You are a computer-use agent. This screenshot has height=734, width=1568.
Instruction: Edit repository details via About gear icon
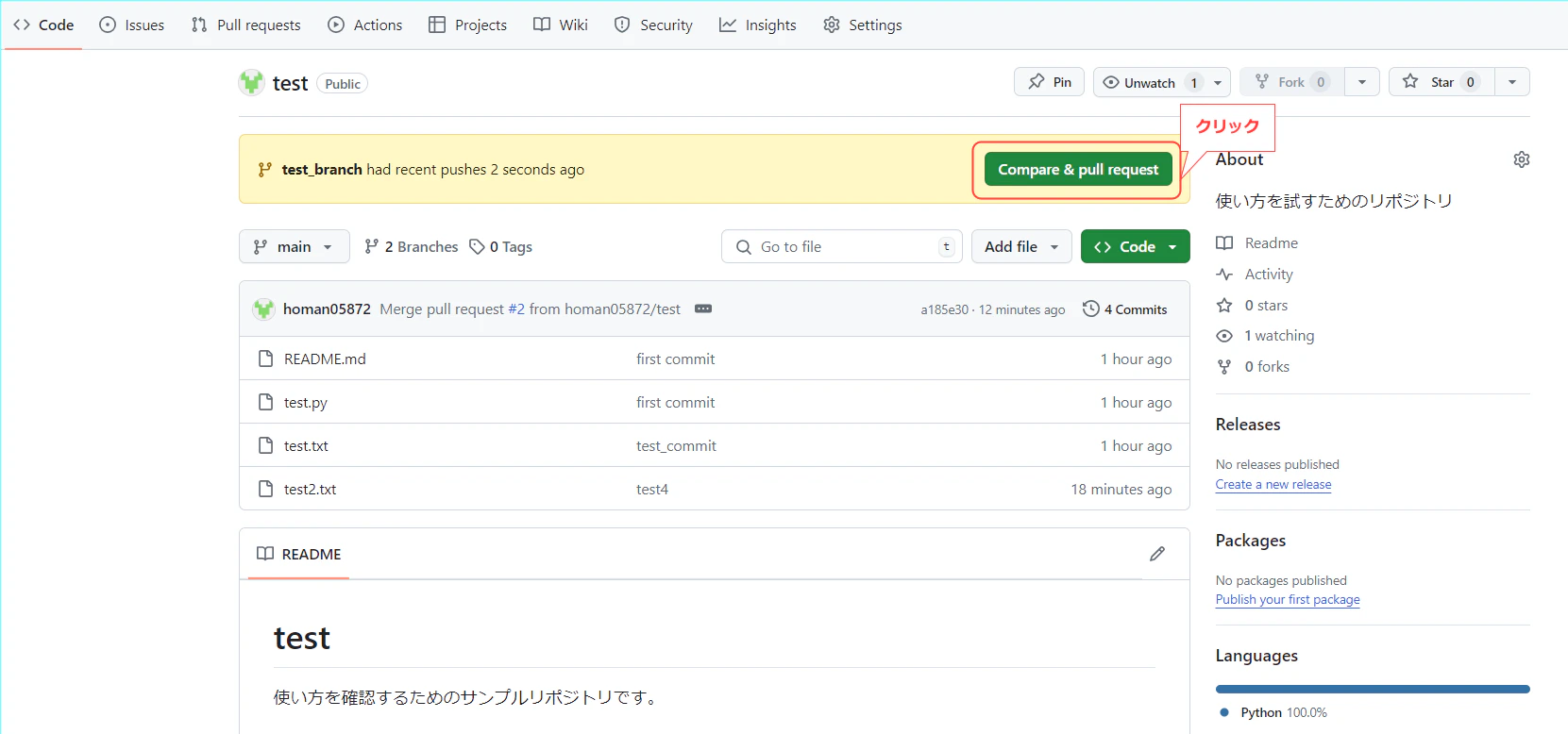[x=1522, y=159]
